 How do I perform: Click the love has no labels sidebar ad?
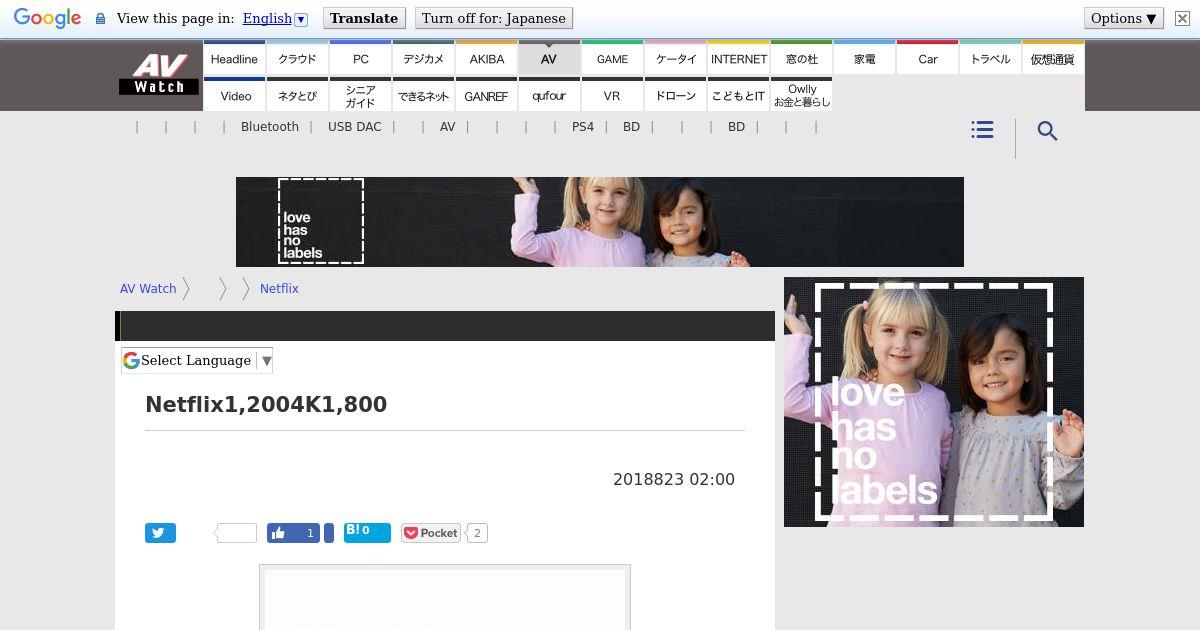coord(934,402)
